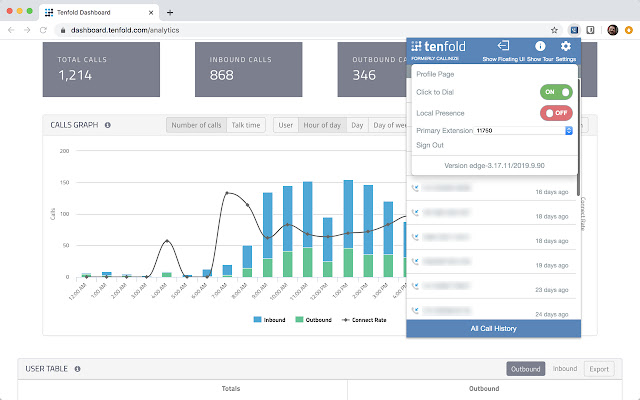
Task: Select the Number of calls tab
Action: click(196, 125)
